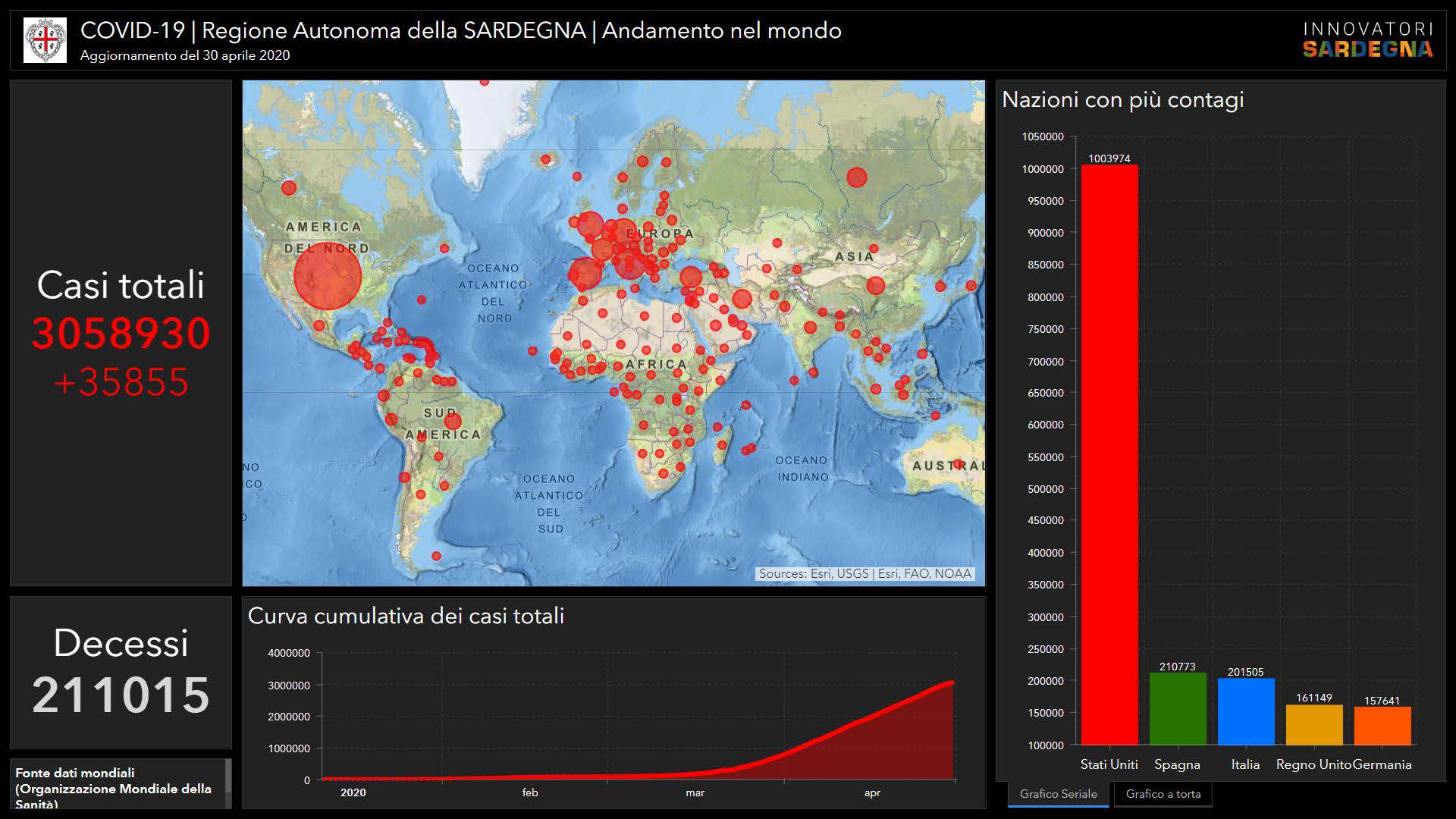The height and width of the screenshot is (819, 1456).
Task: Click the red circle marker over Brazil
Action: coord(453,421)
